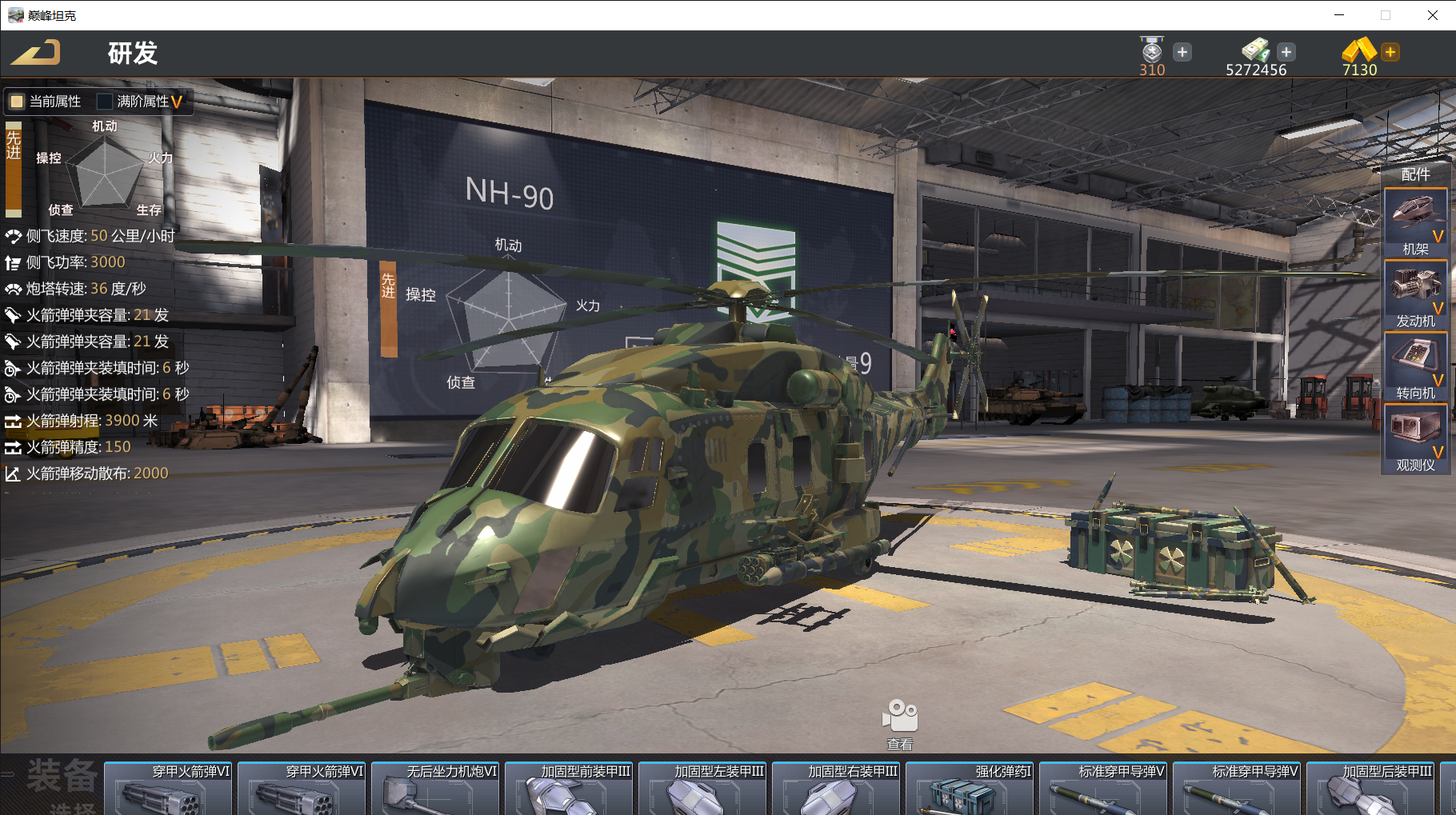
Task: Click the 查看 camera view icon
Action: (x=900, y=725)
